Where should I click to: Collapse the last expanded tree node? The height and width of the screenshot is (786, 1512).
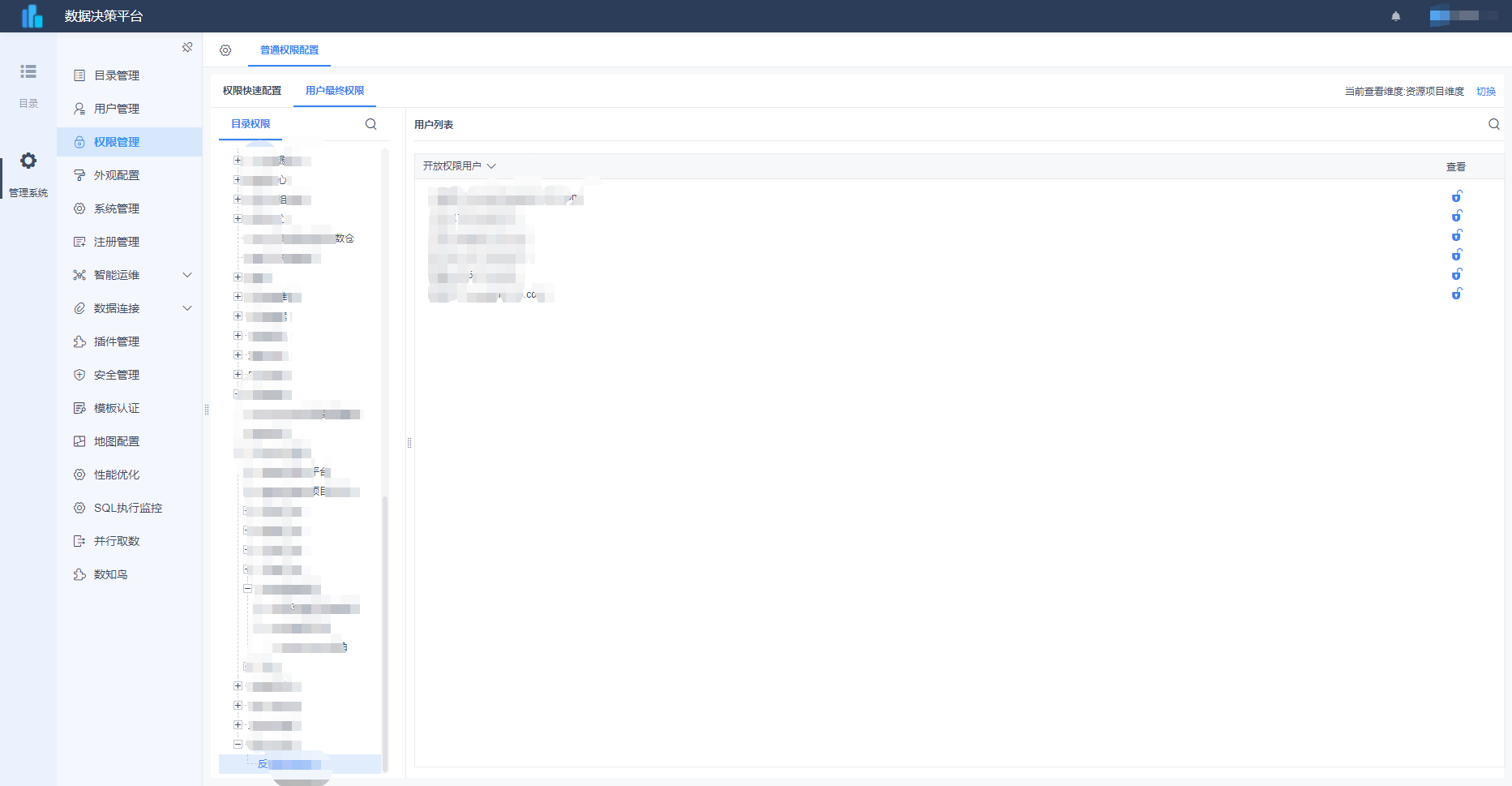pos(238,745)
